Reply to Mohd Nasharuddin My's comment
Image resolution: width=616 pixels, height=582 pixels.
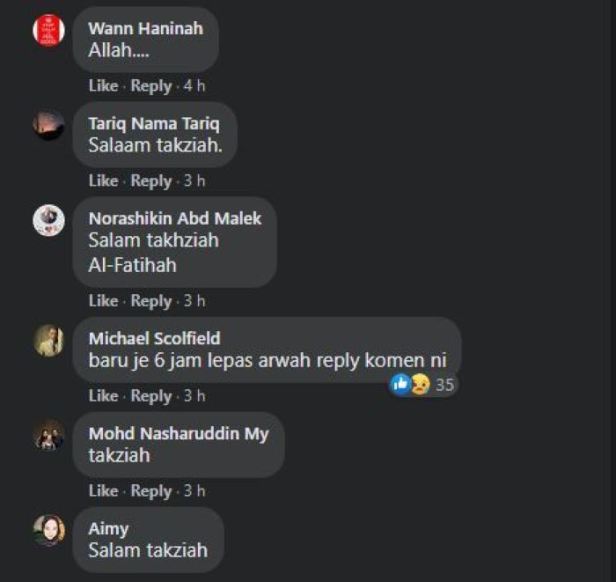click(x=151, y=491)
